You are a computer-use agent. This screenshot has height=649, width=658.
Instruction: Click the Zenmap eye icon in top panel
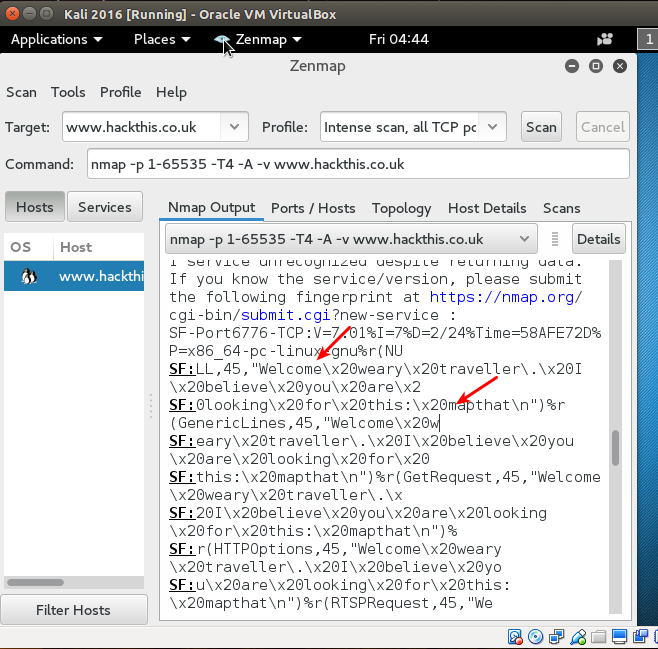pyautogui.click(x=222, y=39)
